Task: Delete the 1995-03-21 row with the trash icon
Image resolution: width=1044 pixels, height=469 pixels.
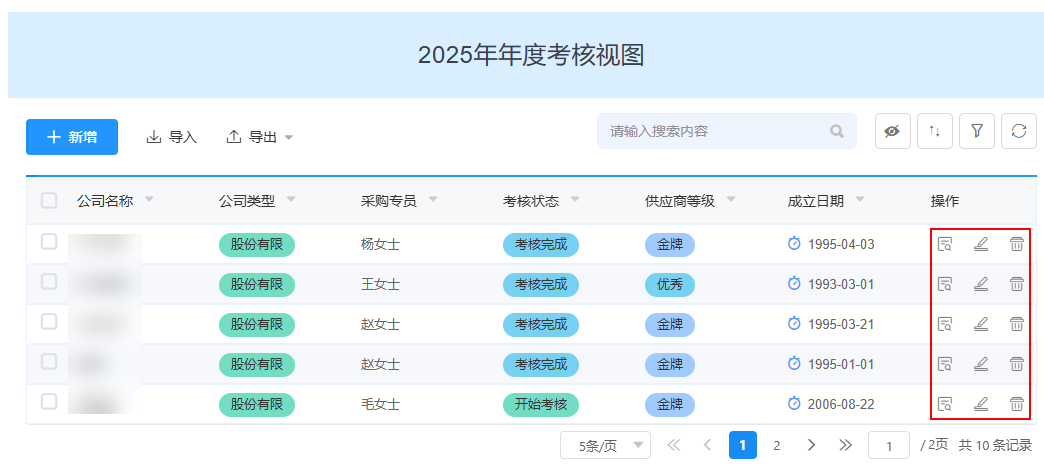Action: tap(1016, 324)
